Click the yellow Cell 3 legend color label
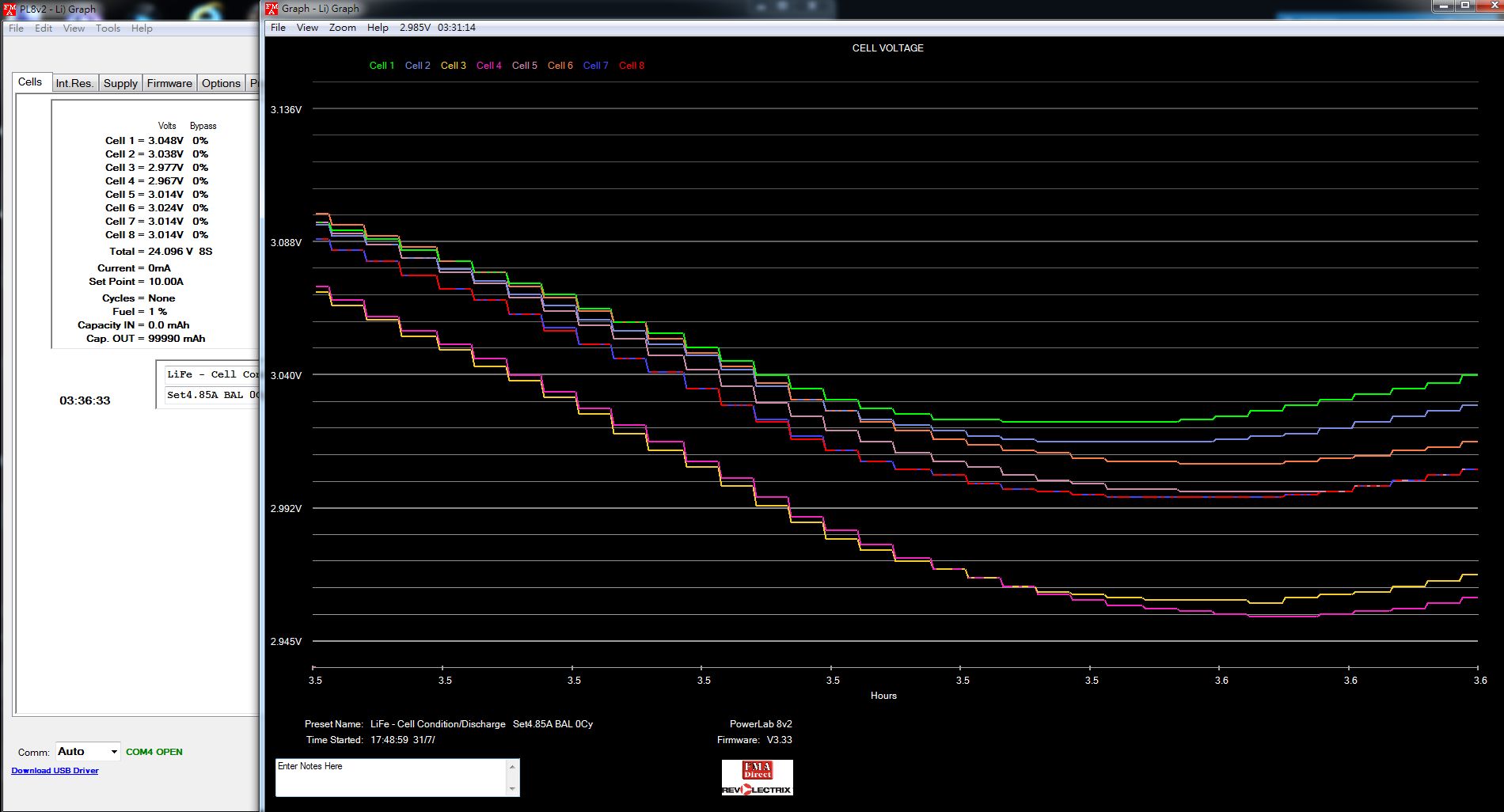This screenshot has width=1504, height=812. coord(453,66)
